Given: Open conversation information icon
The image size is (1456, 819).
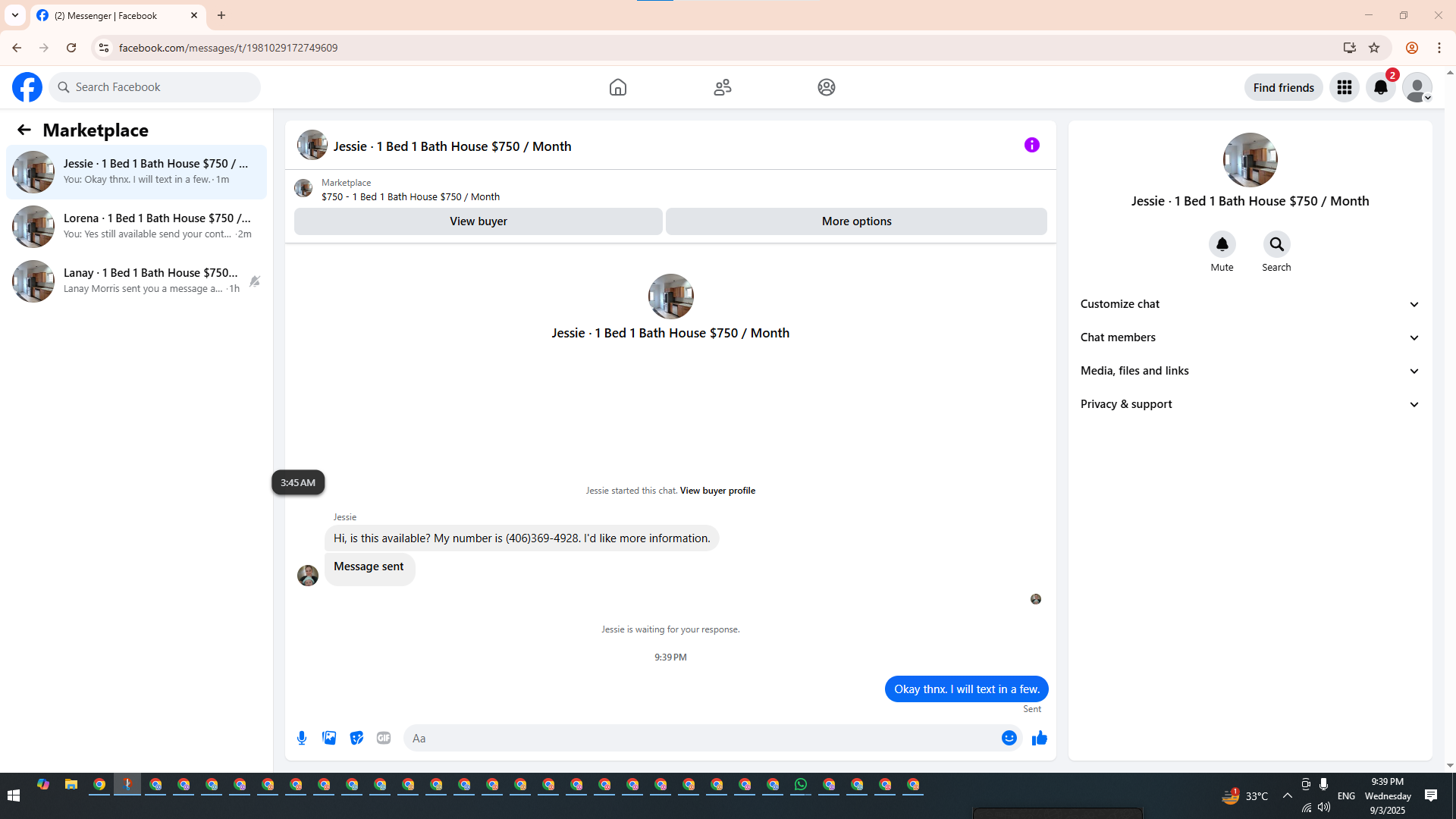Looking at the screenshot, I should click(1032, 145).
